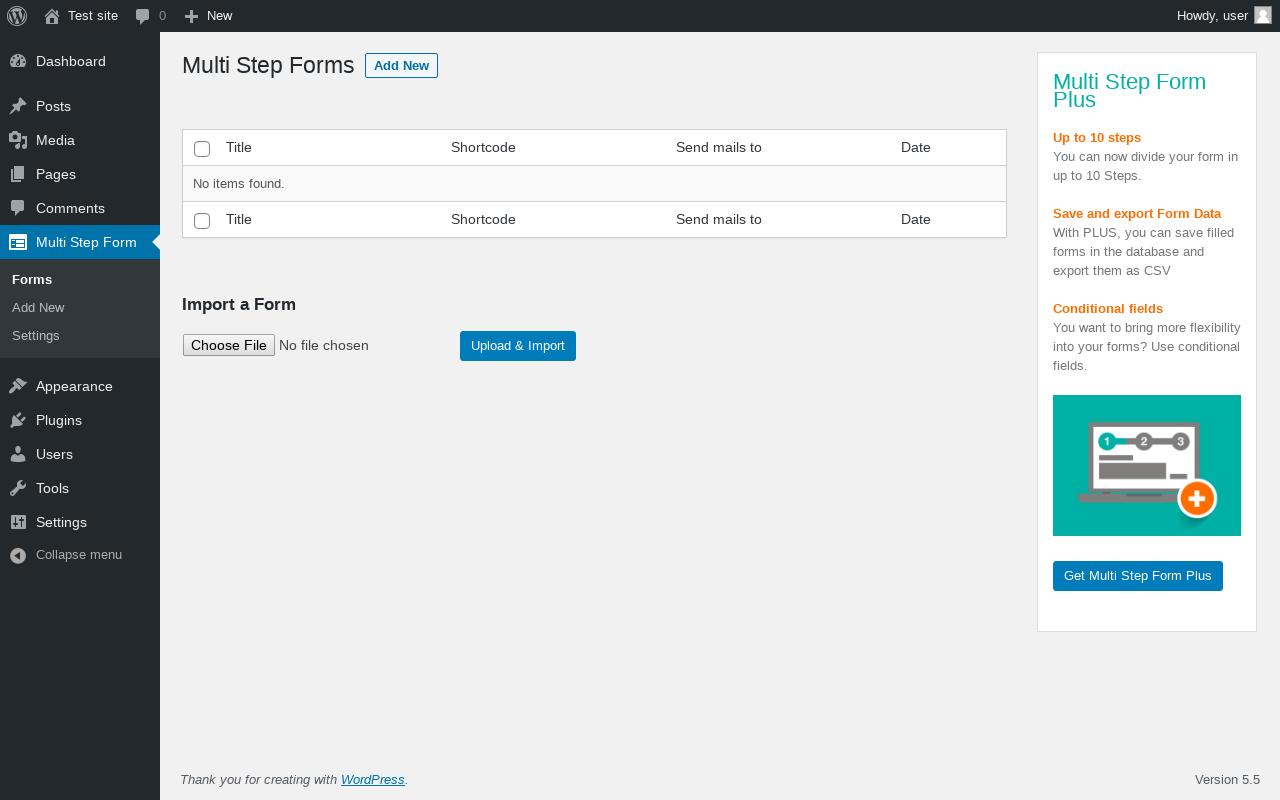Check the select-all checkbox in table header
This screenshot has width=1280, height=800.
coord(202,149)
